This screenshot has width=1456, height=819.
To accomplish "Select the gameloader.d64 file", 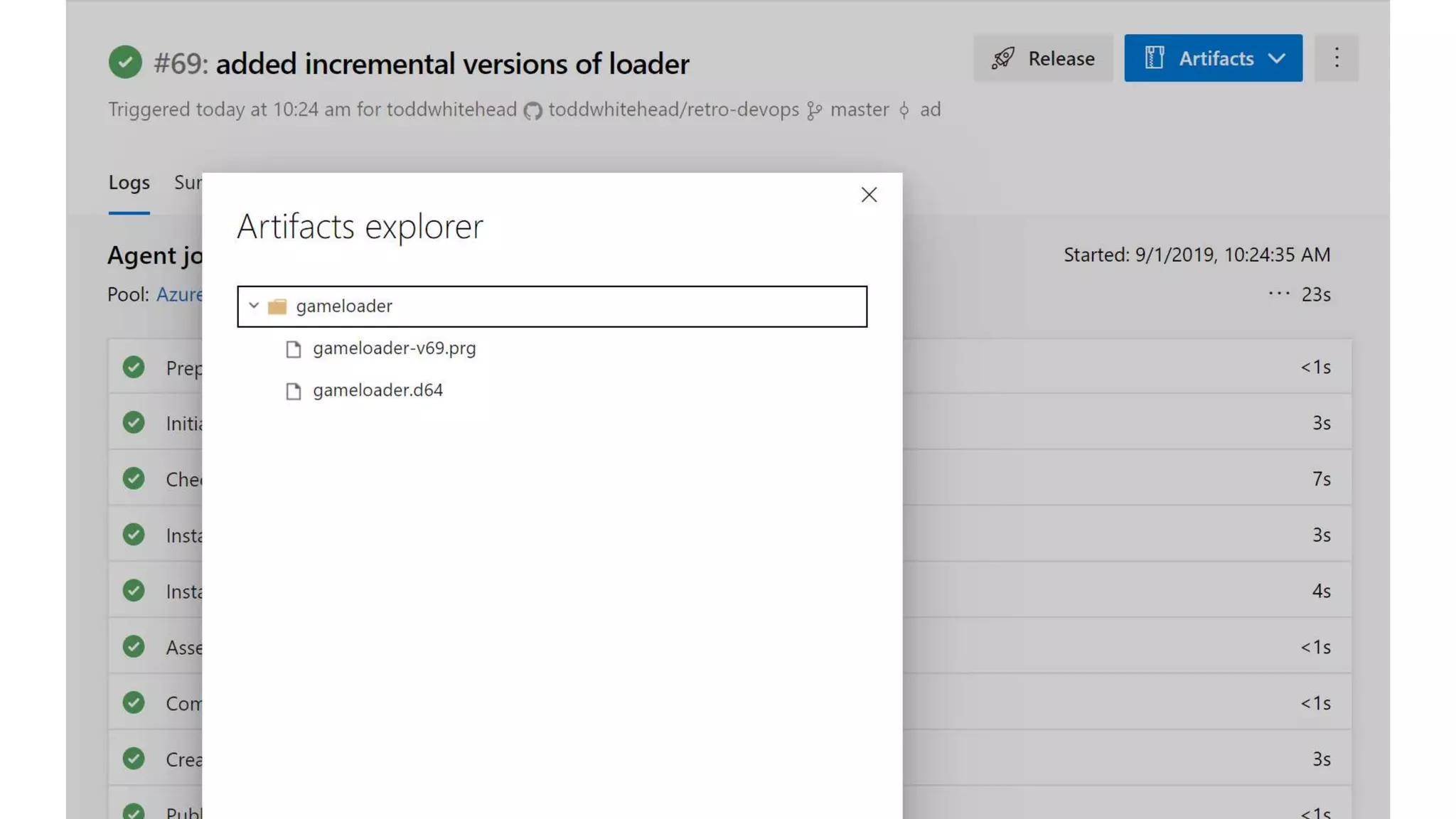I will point(378,390).
